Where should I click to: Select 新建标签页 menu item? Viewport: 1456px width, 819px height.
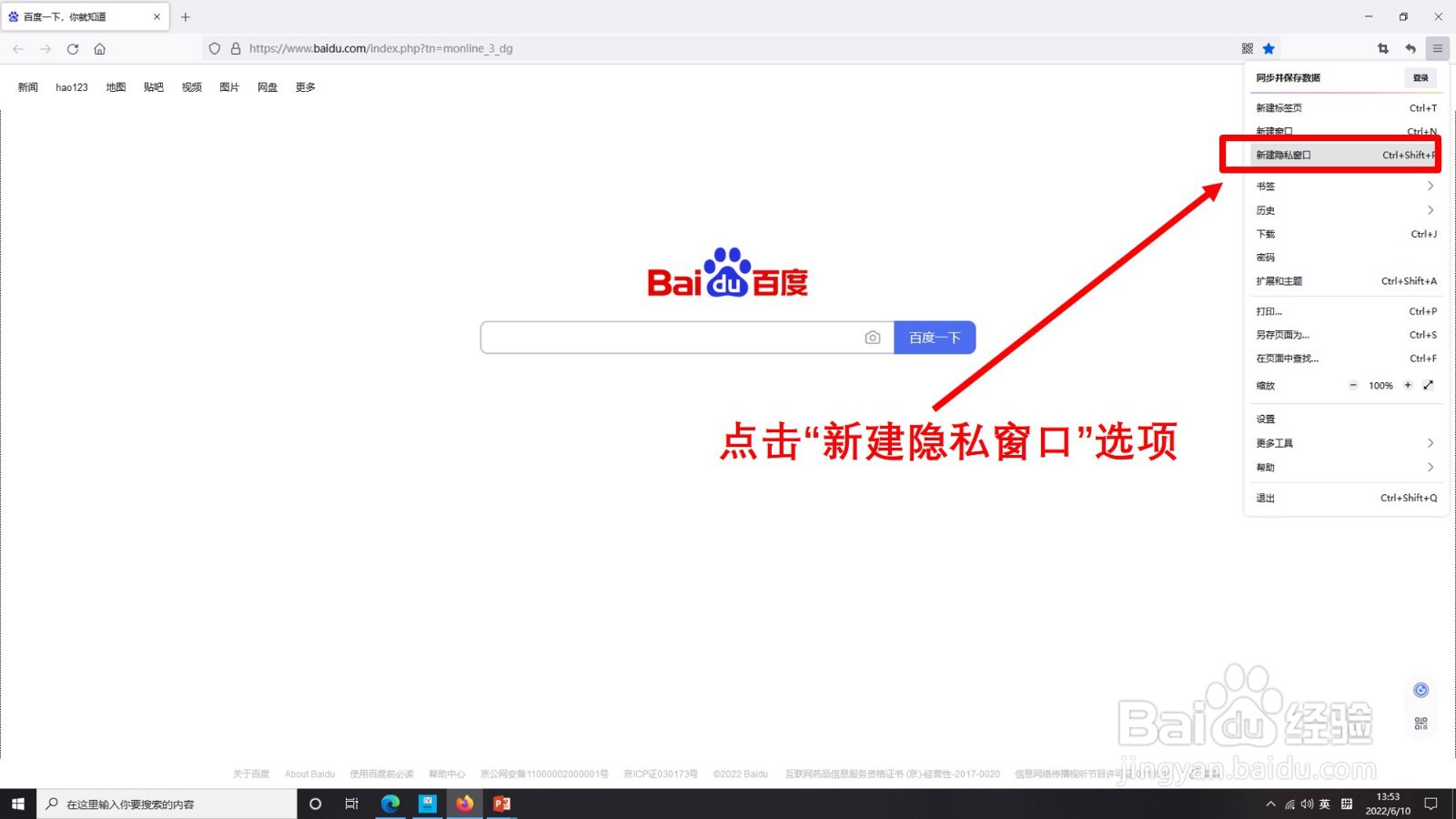[x=1345, y=108]
